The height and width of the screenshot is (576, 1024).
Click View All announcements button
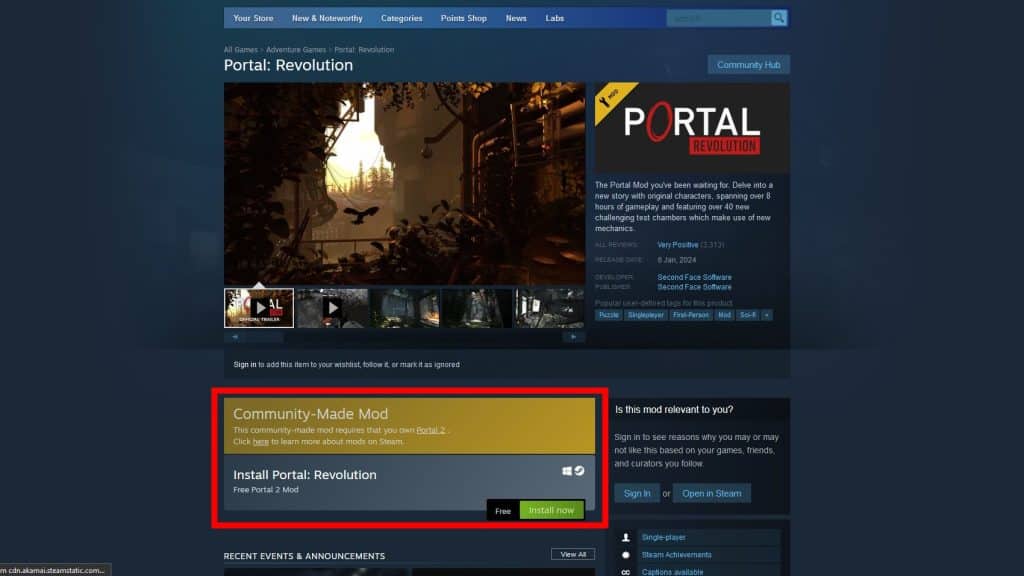pos(573,554)
